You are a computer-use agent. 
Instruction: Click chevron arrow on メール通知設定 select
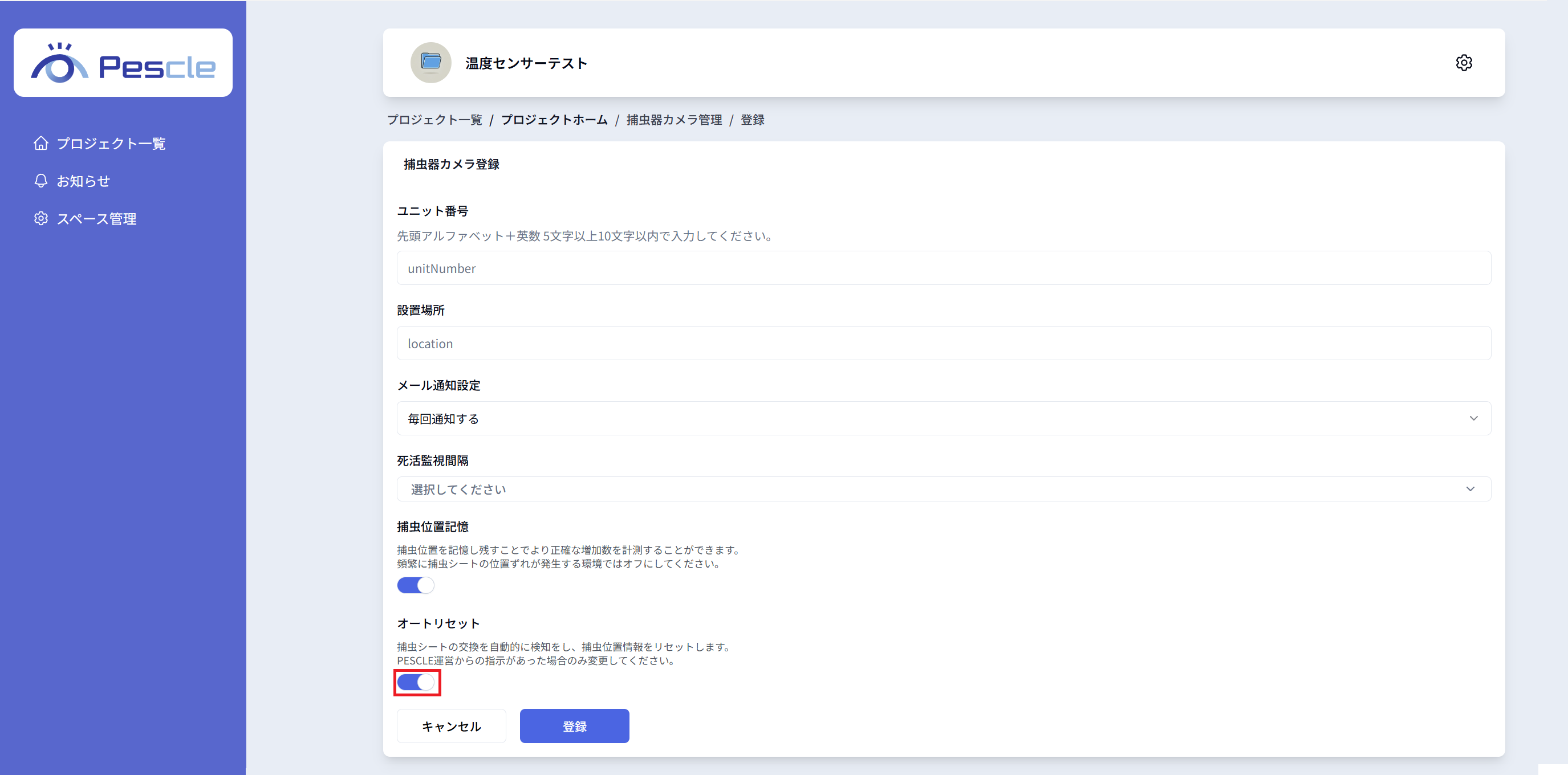click(1473, 418)
